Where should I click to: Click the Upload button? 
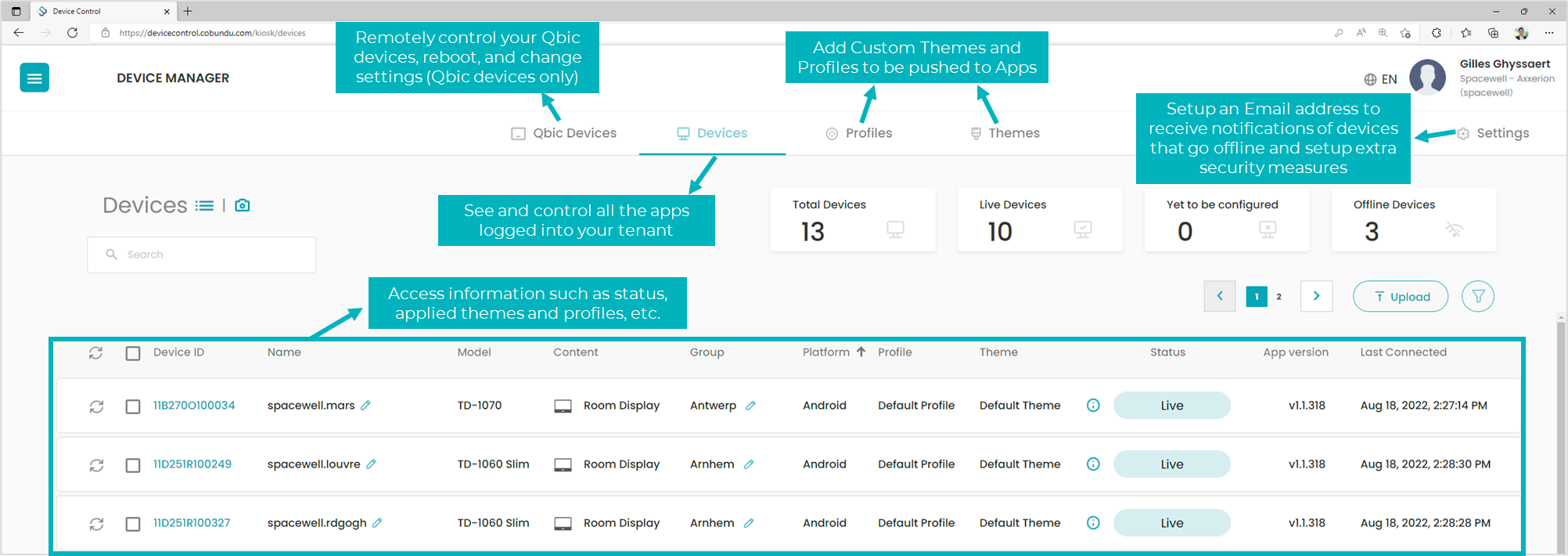click(x=1401, y=296)
